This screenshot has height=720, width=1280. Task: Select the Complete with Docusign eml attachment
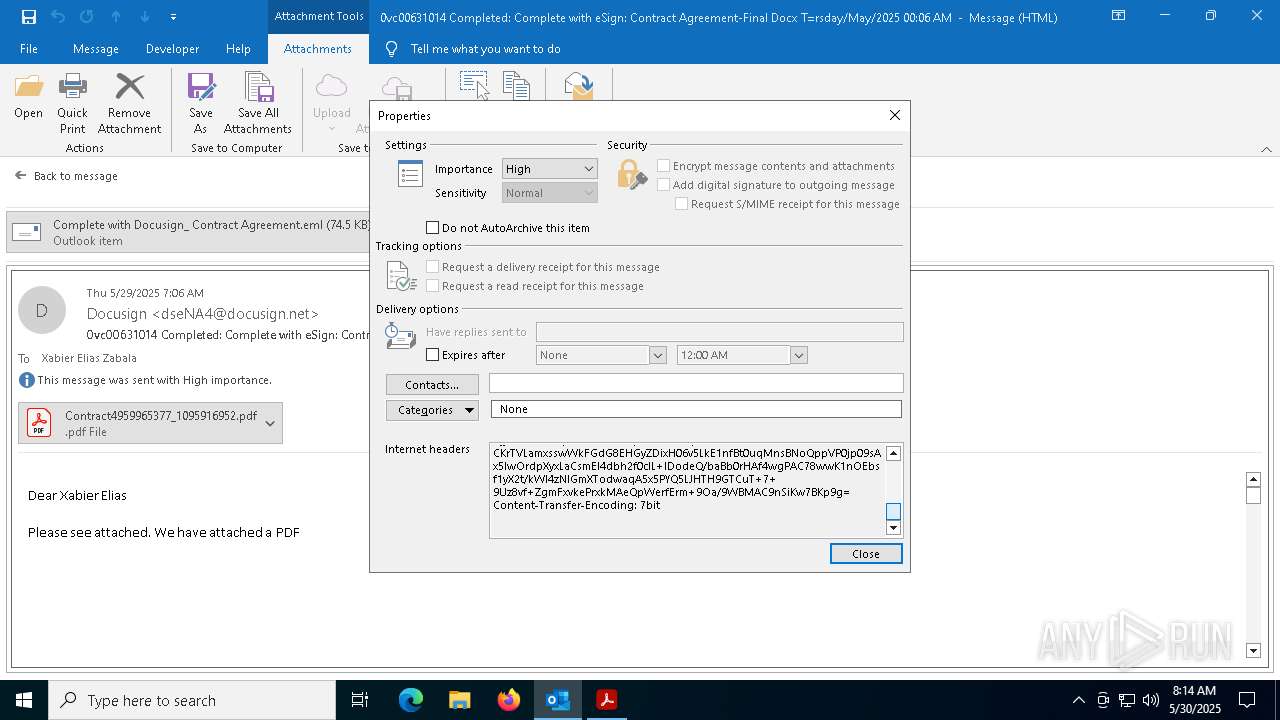pyautogui.click(x=190, y=233)
